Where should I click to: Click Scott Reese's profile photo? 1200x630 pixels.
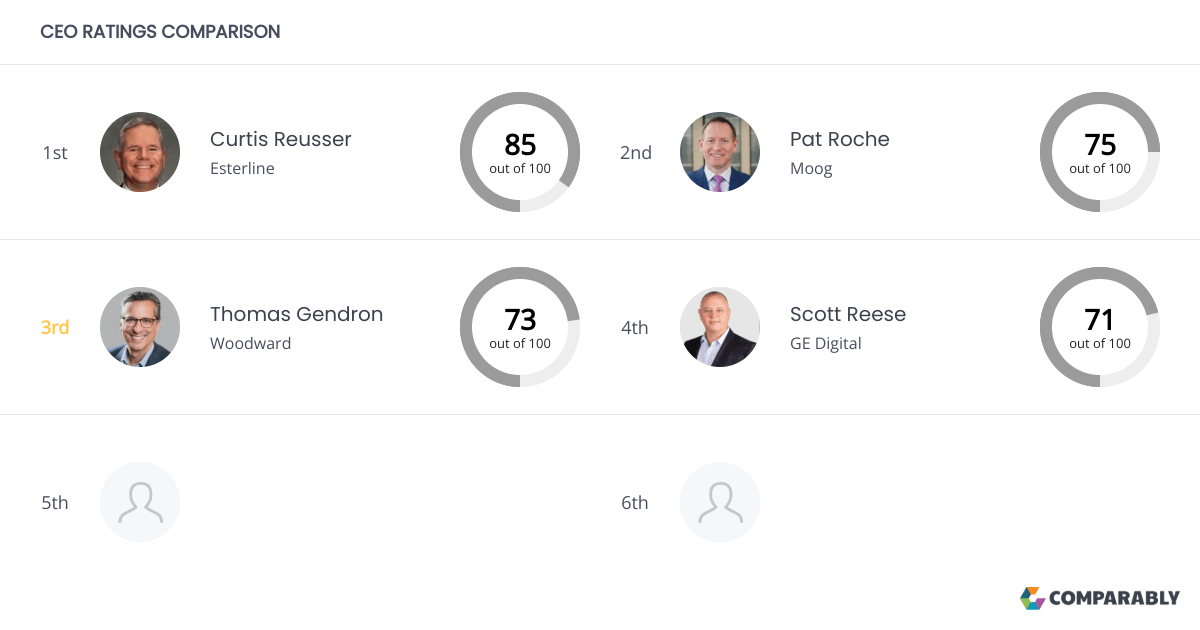tap(720, 327)
